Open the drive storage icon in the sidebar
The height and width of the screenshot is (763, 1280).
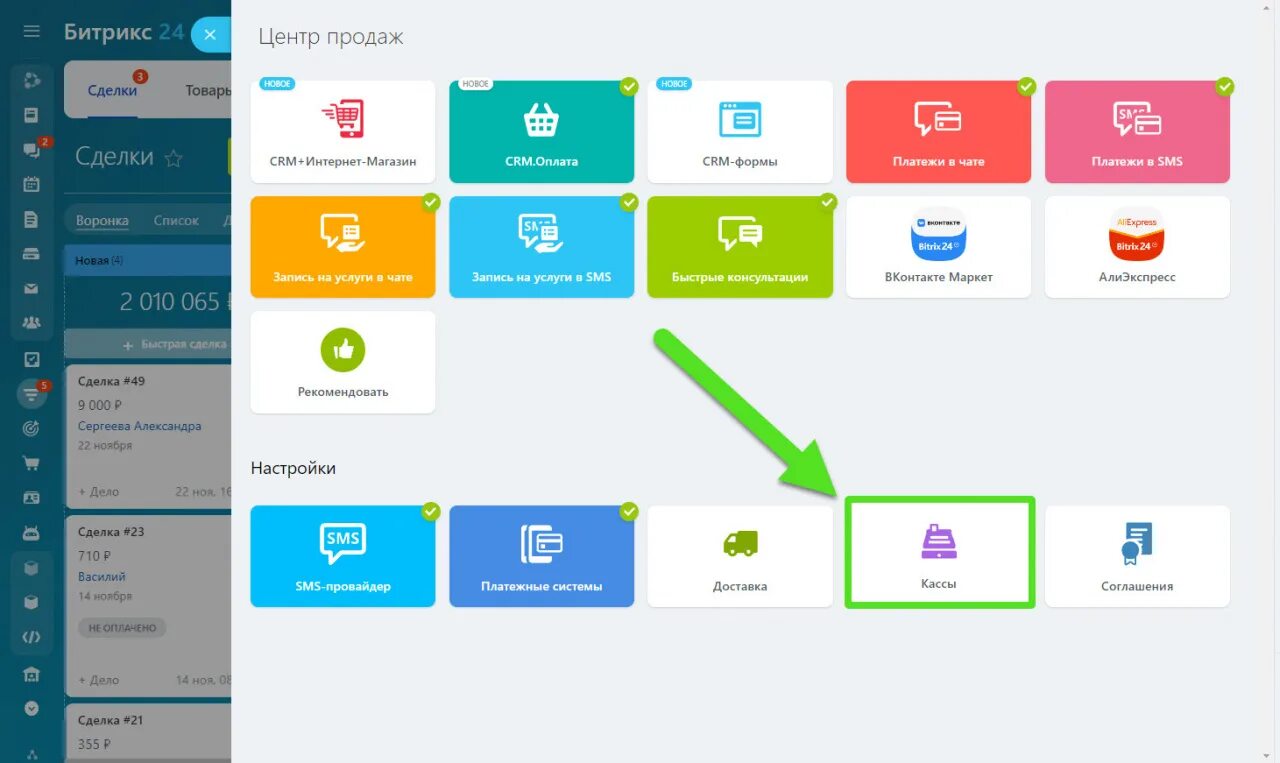coord(31,254)
